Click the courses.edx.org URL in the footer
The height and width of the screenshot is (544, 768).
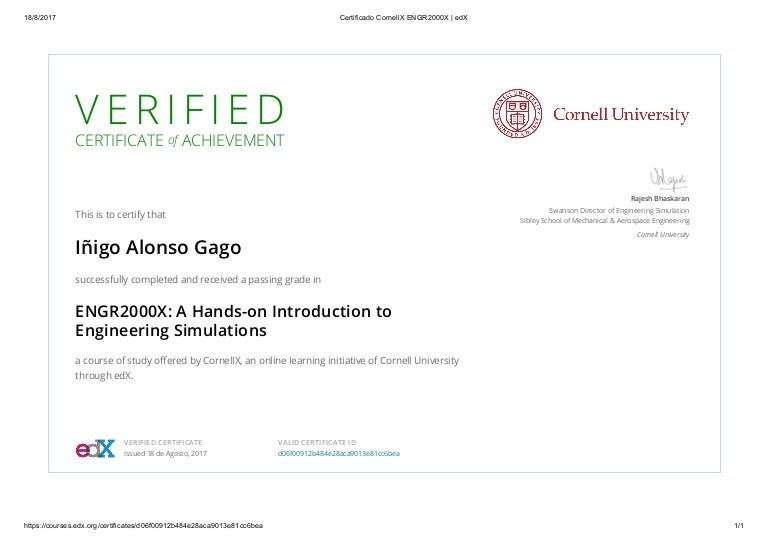pos(144,525)
